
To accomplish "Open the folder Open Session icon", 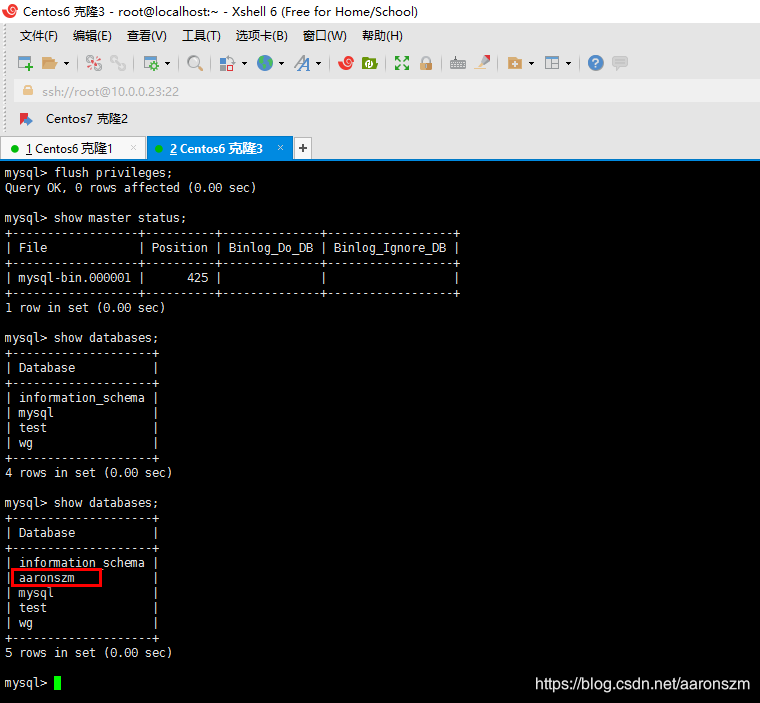I will (x=49, y=63).
